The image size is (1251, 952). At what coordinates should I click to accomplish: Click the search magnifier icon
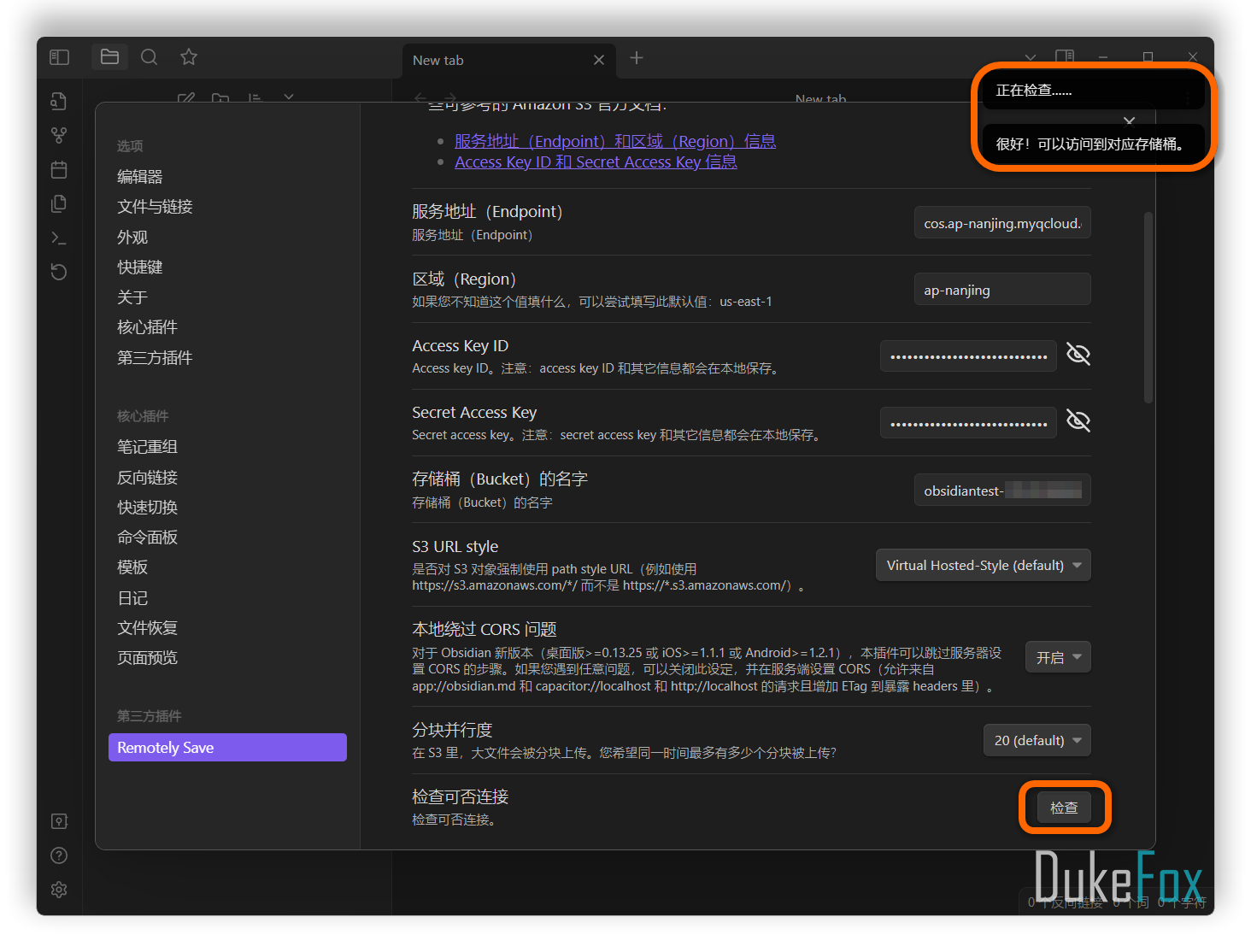click(x=149, y=57)
